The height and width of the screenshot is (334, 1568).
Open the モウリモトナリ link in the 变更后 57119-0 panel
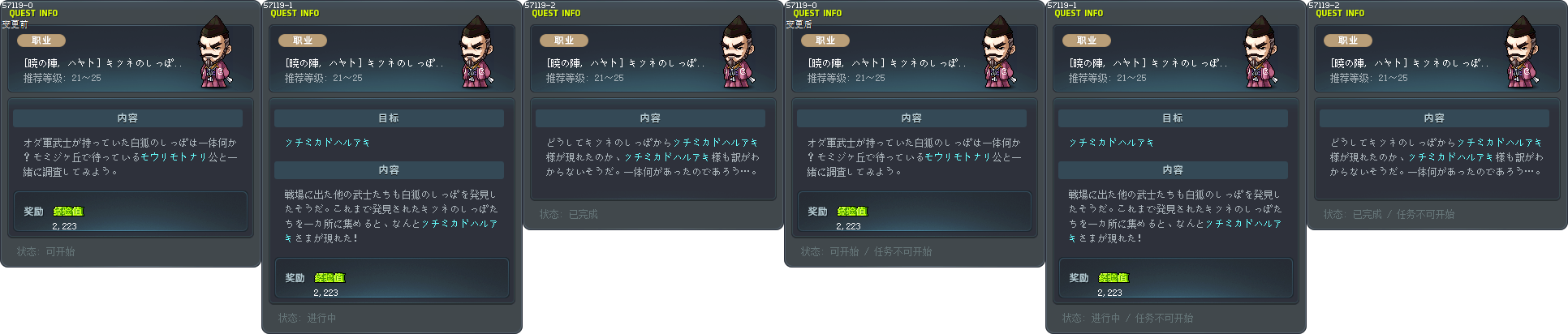[958, 157]
